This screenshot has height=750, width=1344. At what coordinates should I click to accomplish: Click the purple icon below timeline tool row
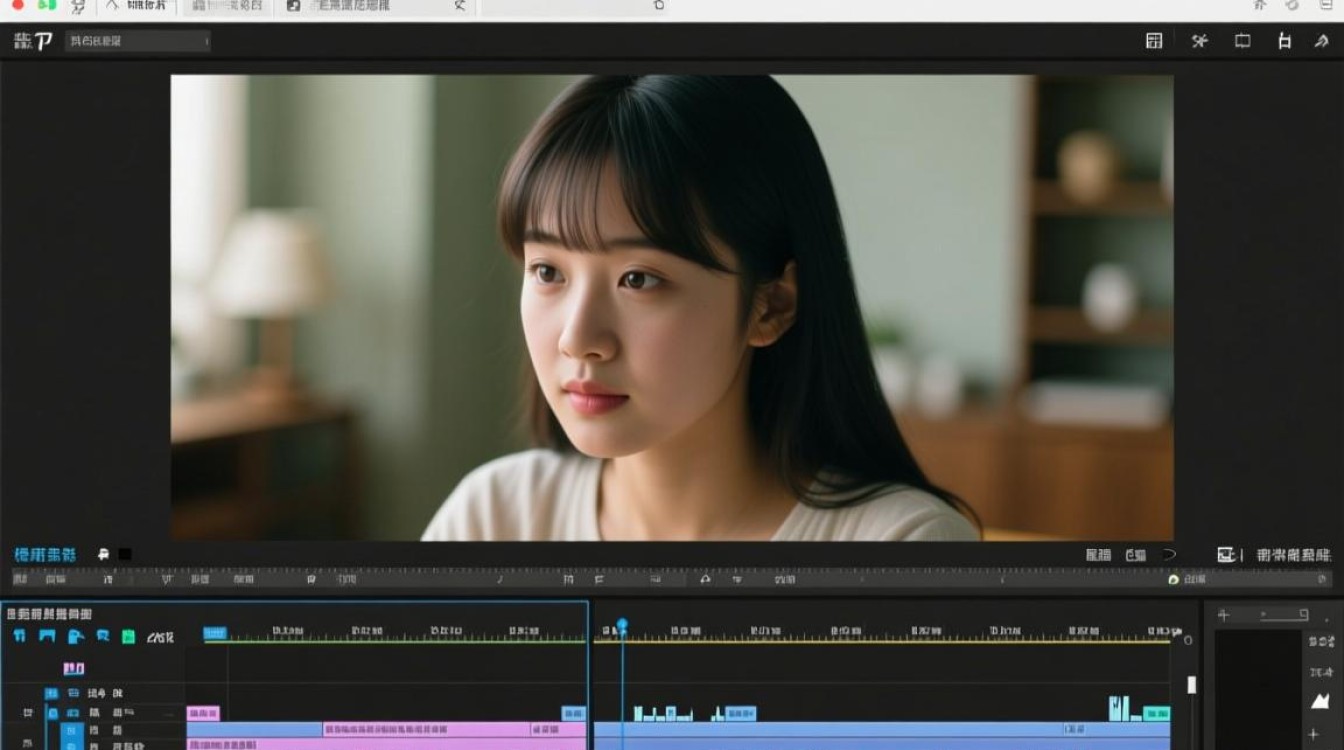74,668
